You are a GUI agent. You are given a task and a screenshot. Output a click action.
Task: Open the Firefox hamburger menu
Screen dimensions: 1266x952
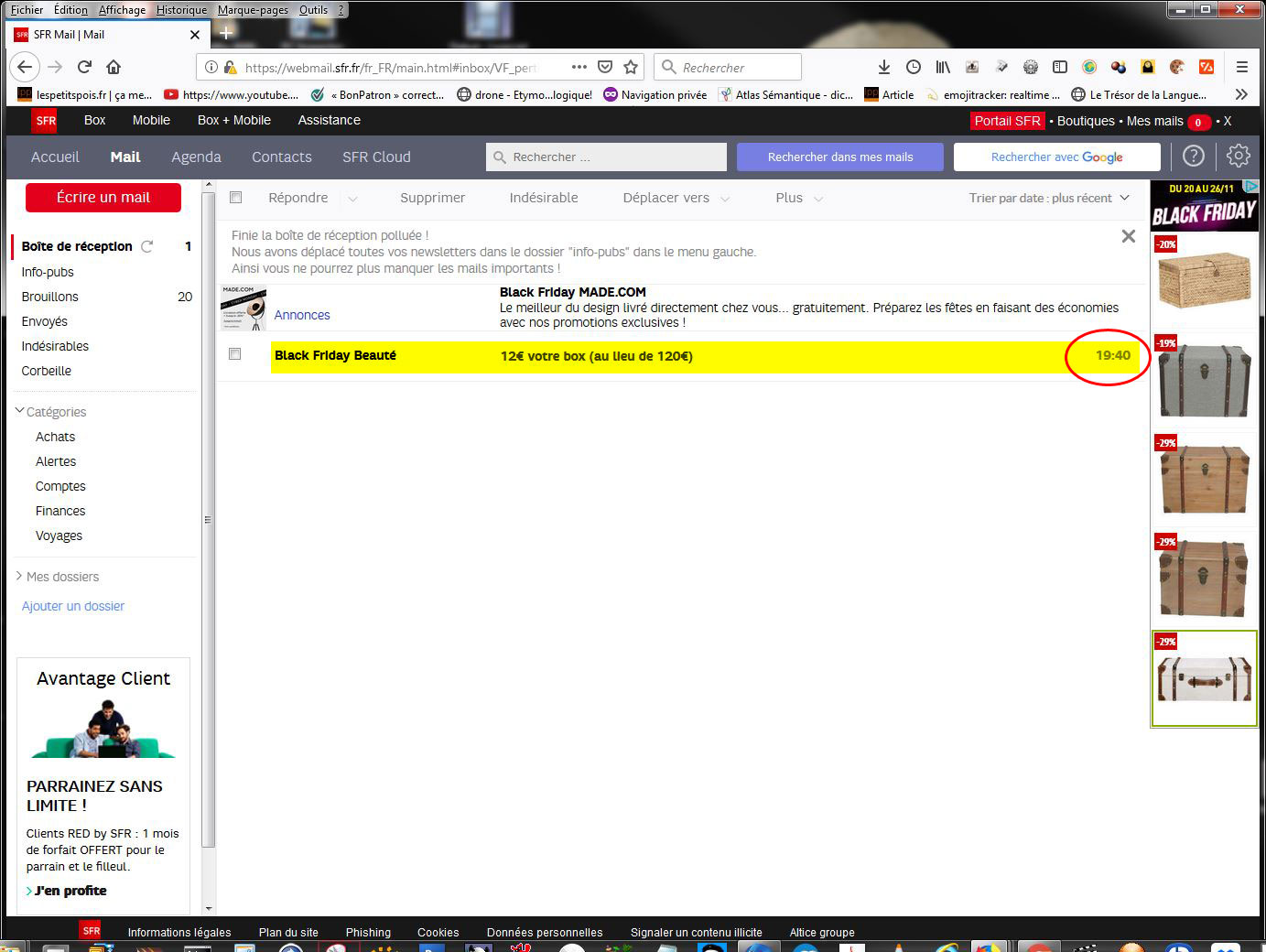click(1242, 67)
